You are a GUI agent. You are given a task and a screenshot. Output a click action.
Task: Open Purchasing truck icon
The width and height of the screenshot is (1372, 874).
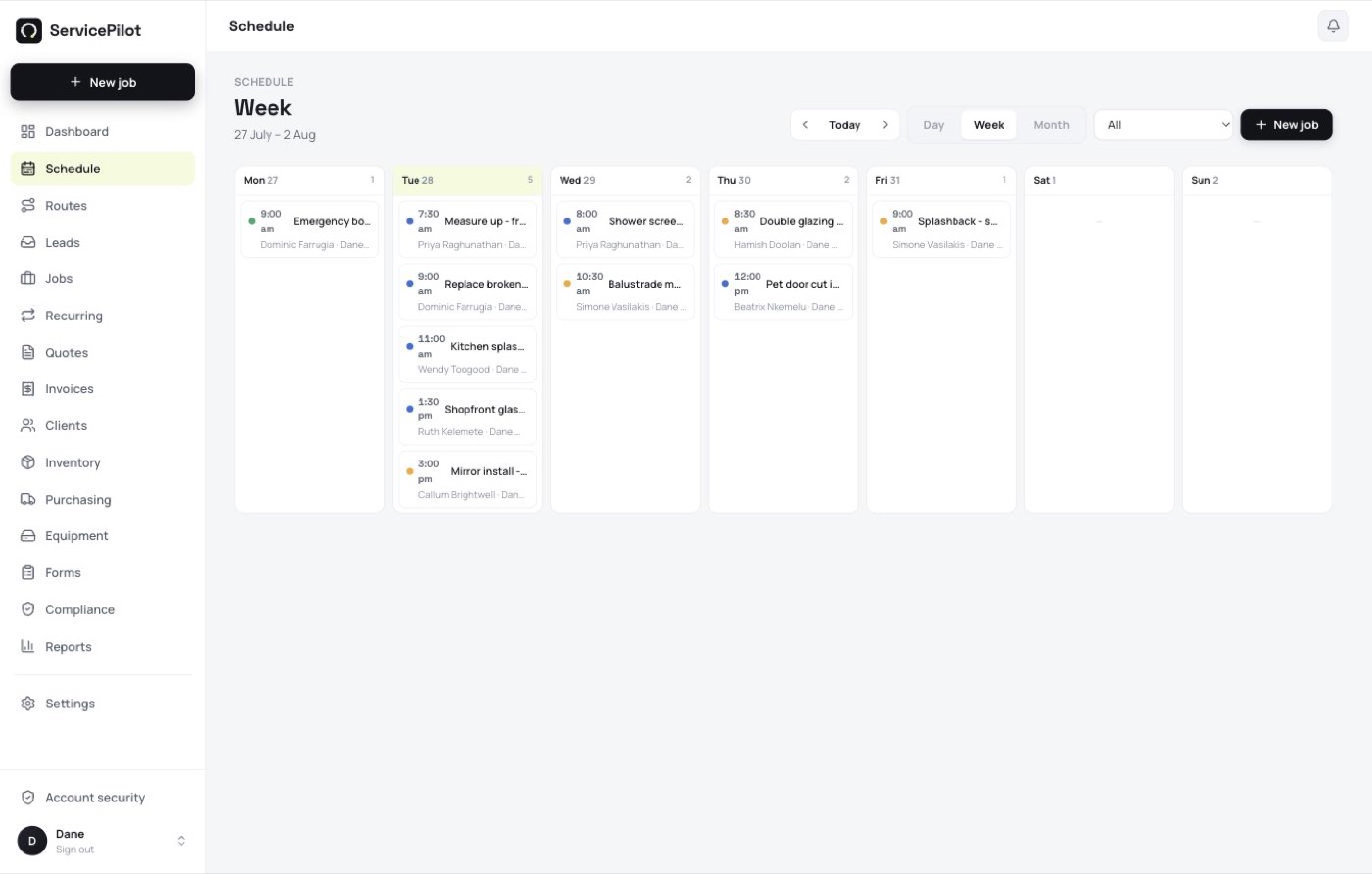(27, 499)
